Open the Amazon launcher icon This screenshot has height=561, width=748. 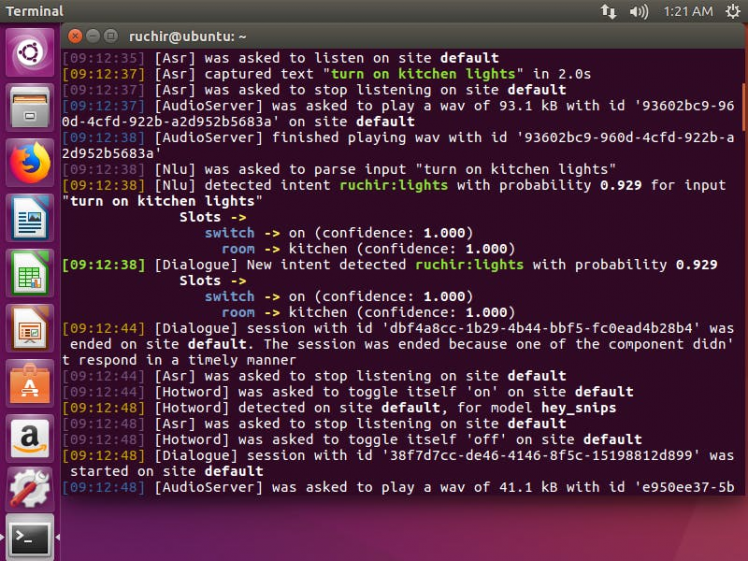coord(30,438)
